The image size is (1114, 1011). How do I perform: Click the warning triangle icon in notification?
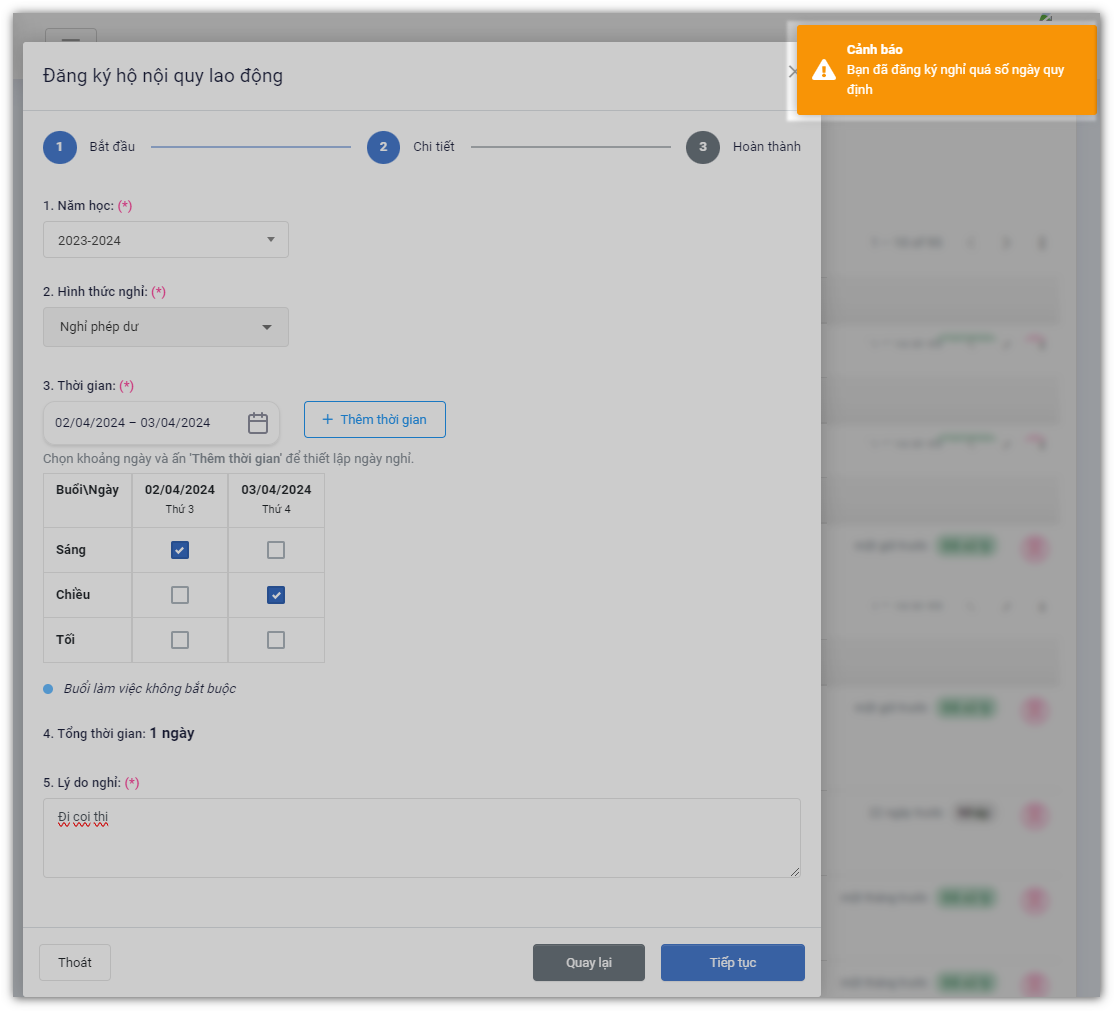[823, 70]
